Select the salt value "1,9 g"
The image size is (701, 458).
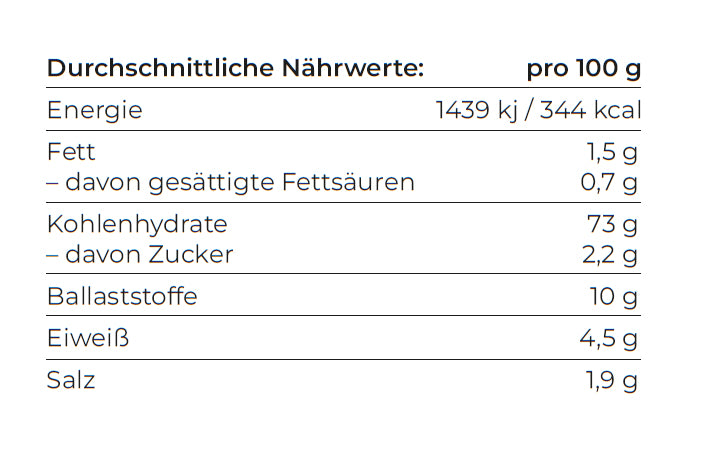(x=611, y=380)
